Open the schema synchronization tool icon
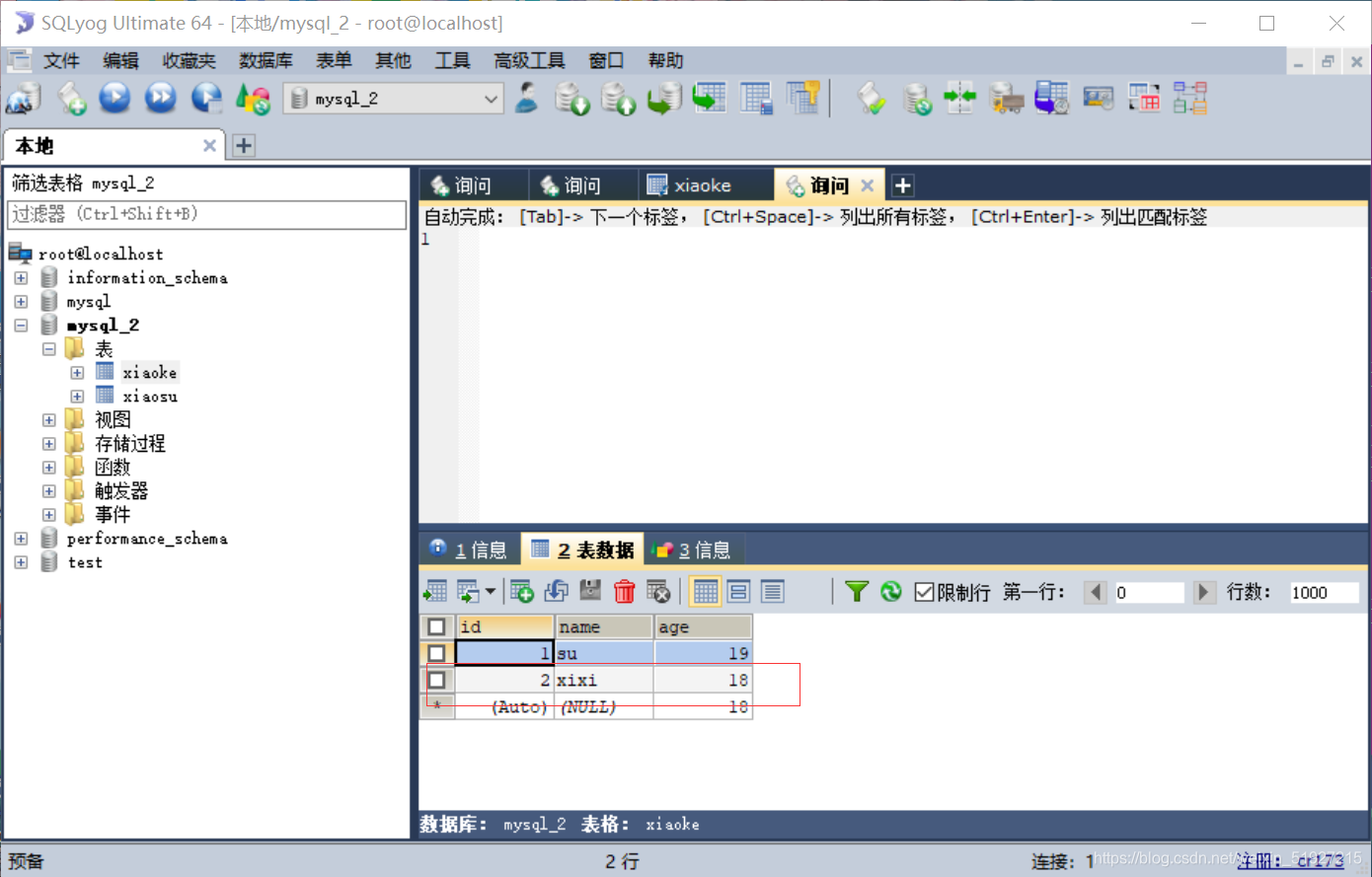 [959, 98]
